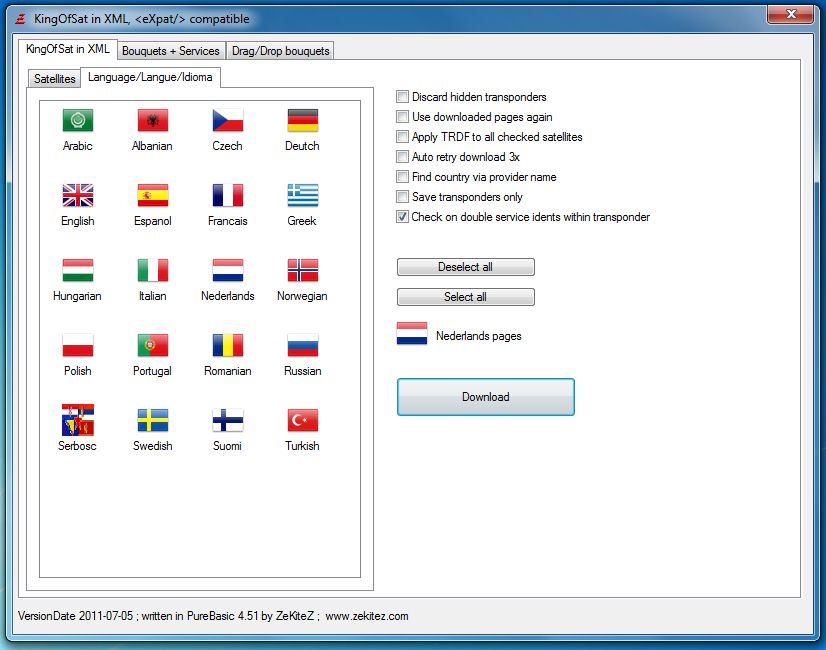Select the Turkish flag icon
Image resolution: width=826 pixels, height=650 pixels.
pos(302,420)
